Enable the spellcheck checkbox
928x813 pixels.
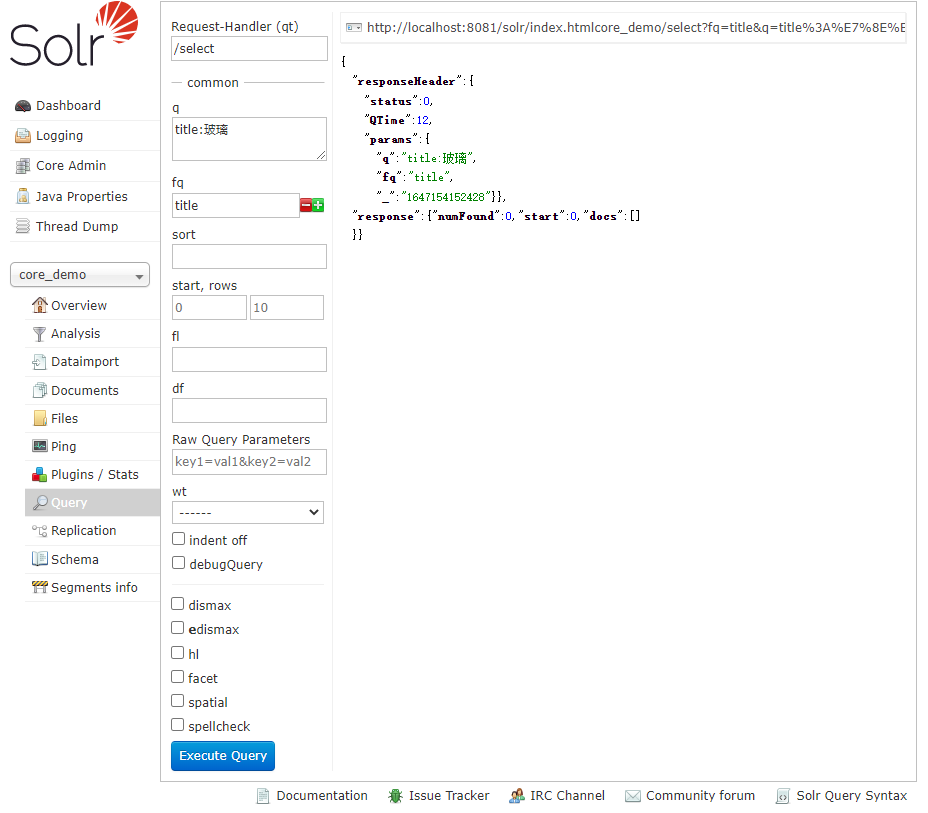pyautogui.click(x=178, y=725)
